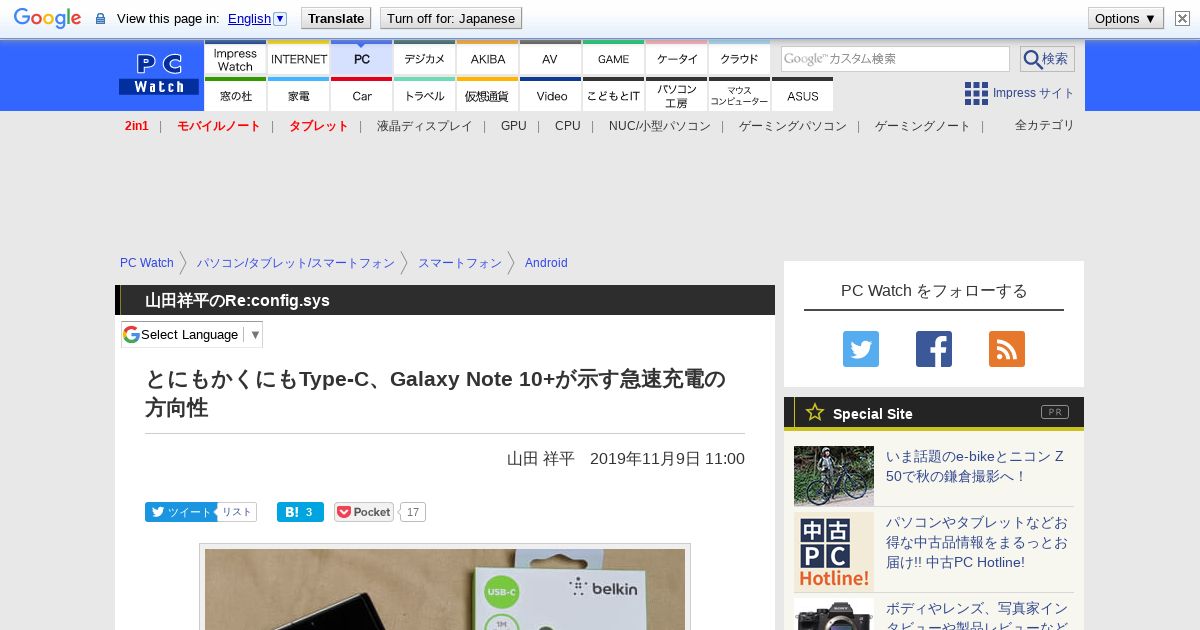Click the Special Site star icon
The image size is (1200, 630).
(815, 412)
